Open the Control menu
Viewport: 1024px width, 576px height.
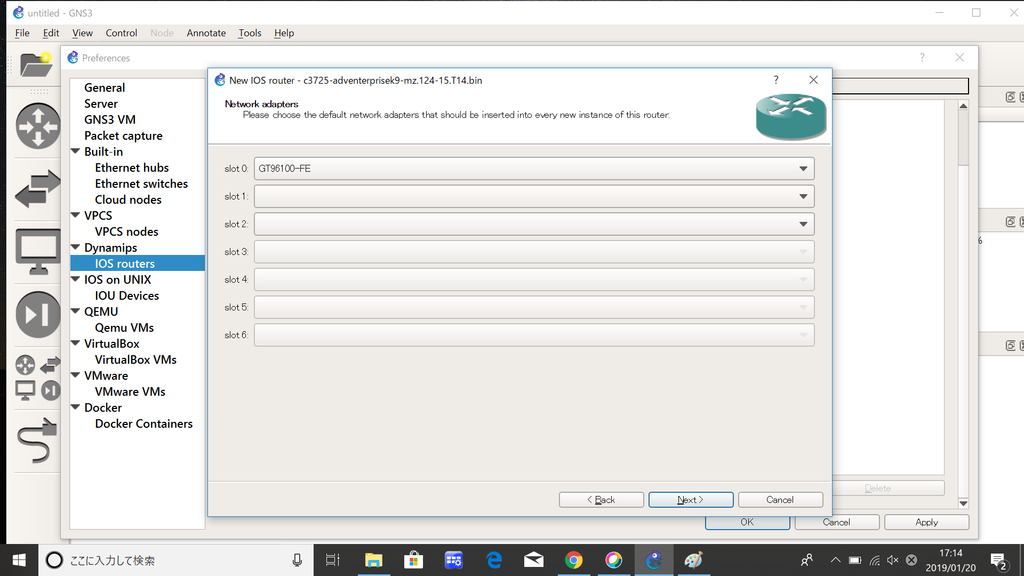121,33
